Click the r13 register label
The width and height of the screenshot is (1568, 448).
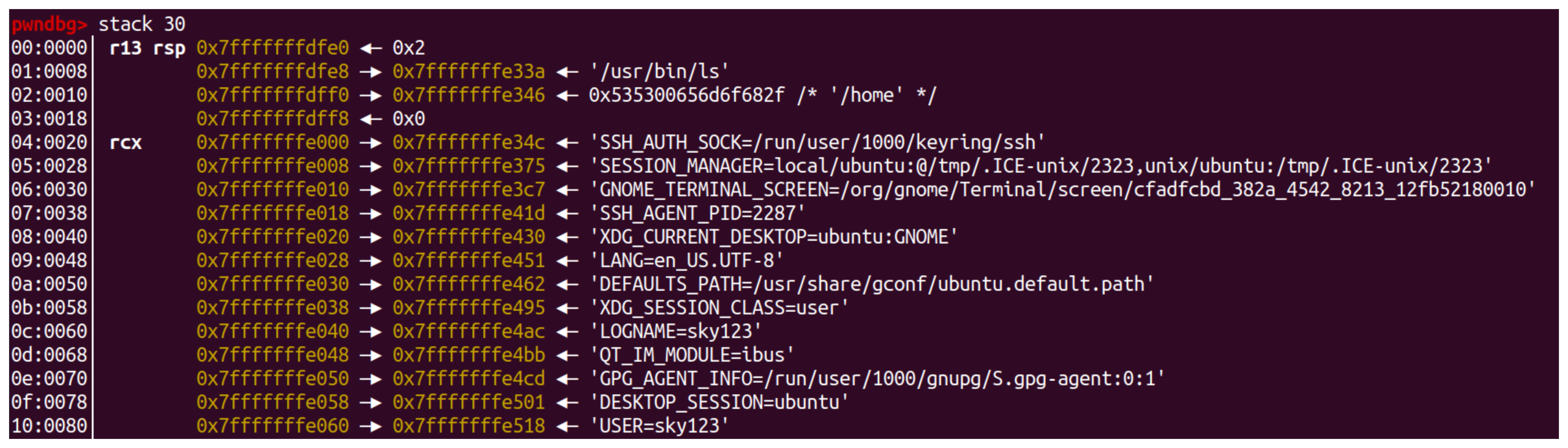coord(125,48)
